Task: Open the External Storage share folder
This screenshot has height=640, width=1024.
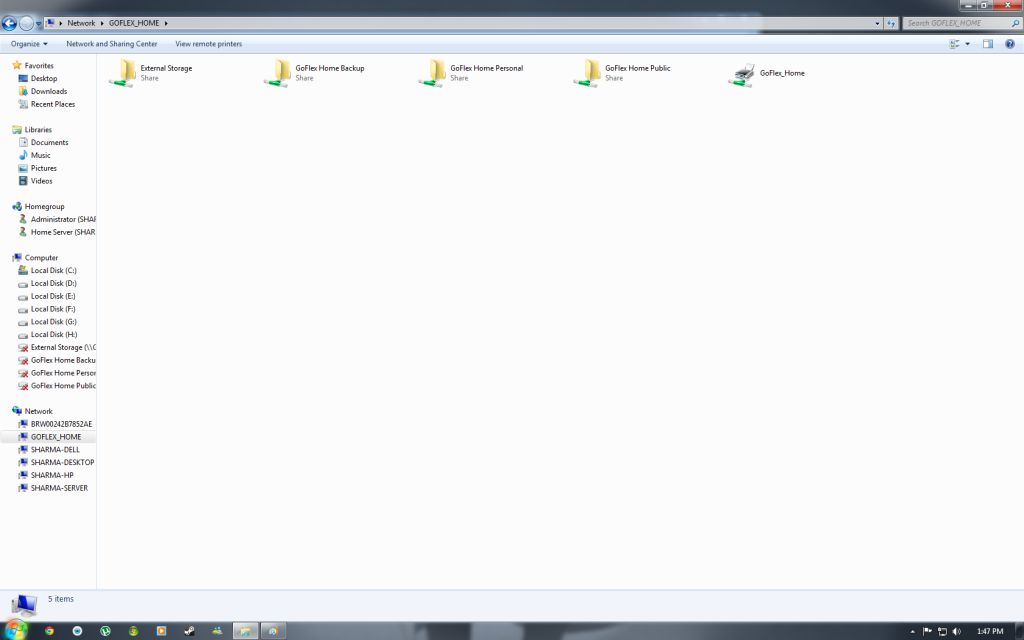Action: tap(124, 73)
